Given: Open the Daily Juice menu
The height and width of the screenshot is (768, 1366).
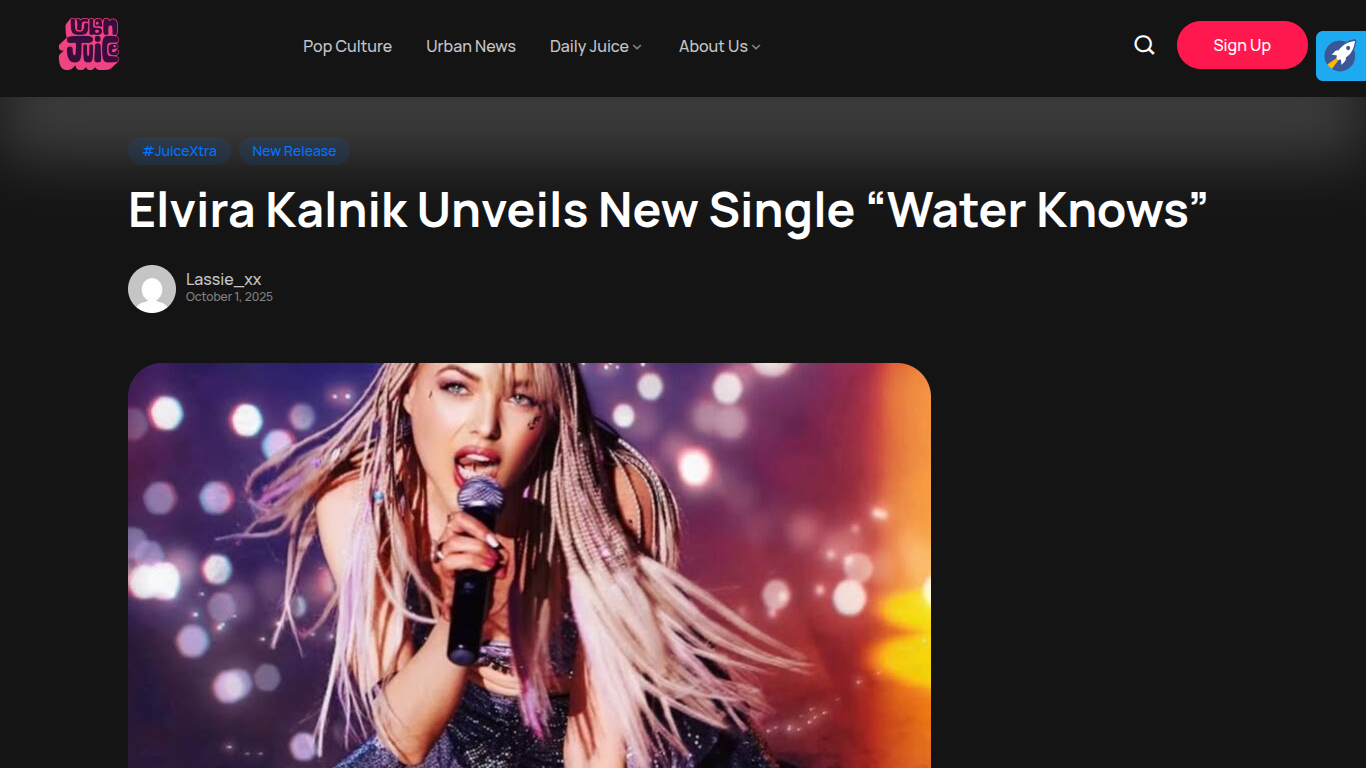Looking at the screenshot, I should click(x=589, y=46).
